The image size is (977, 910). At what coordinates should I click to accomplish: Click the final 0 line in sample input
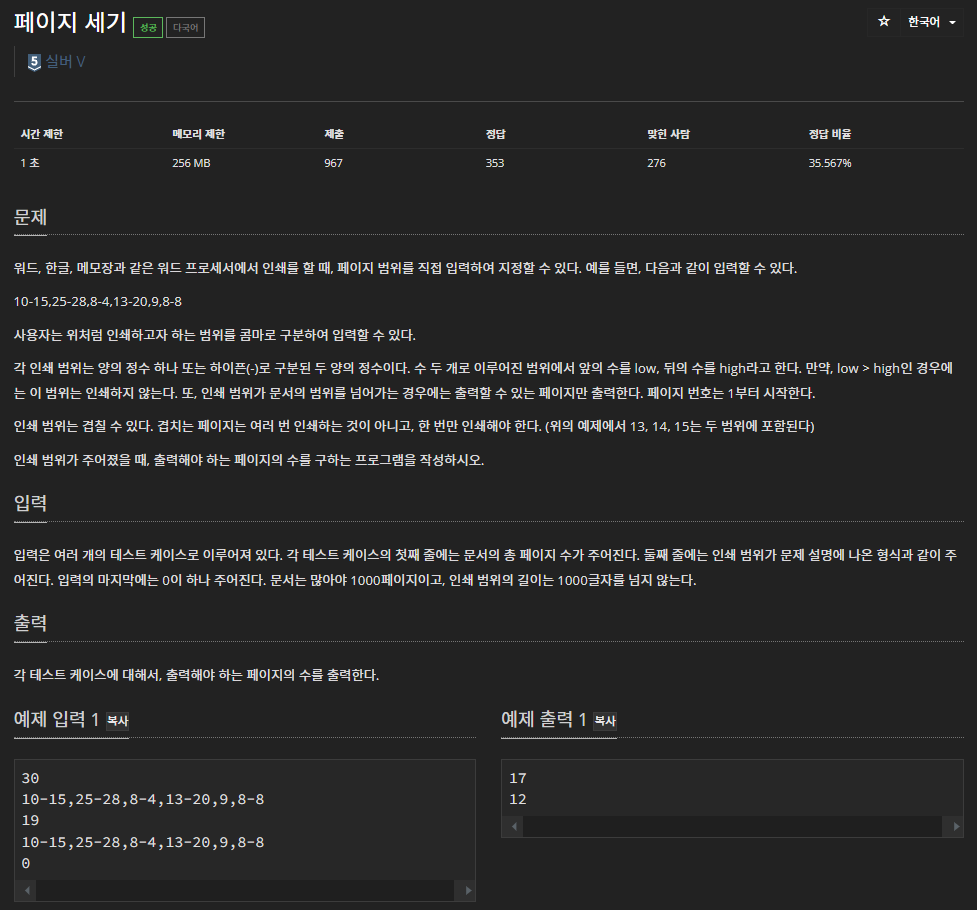tap(26, 863)
